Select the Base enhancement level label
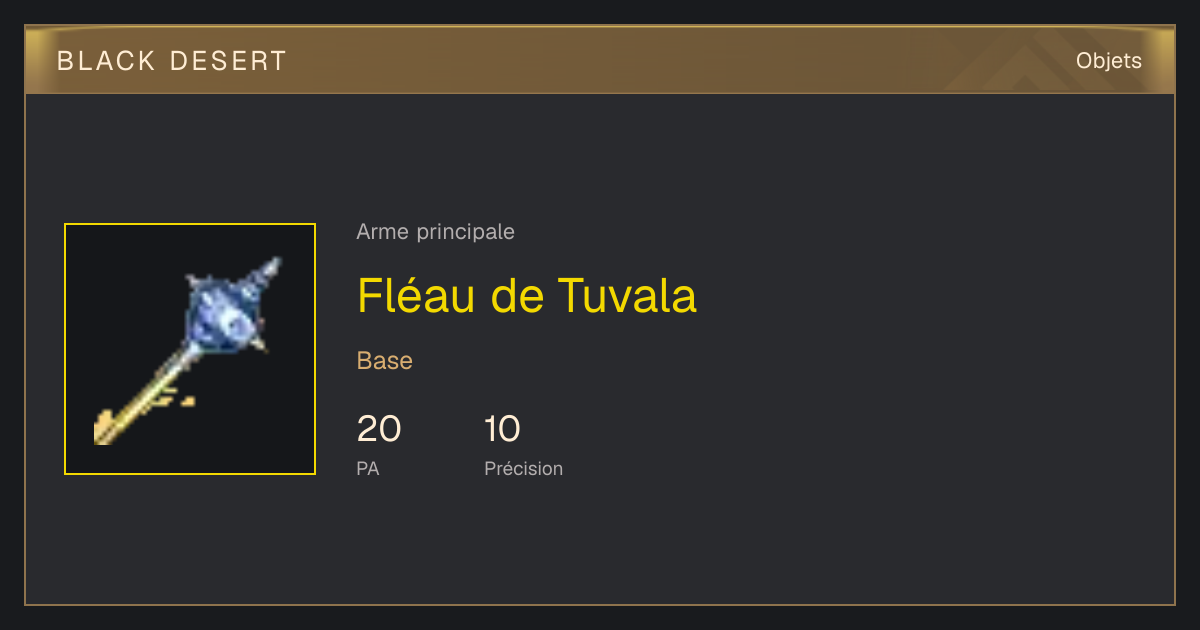 (x=385, y=361)
